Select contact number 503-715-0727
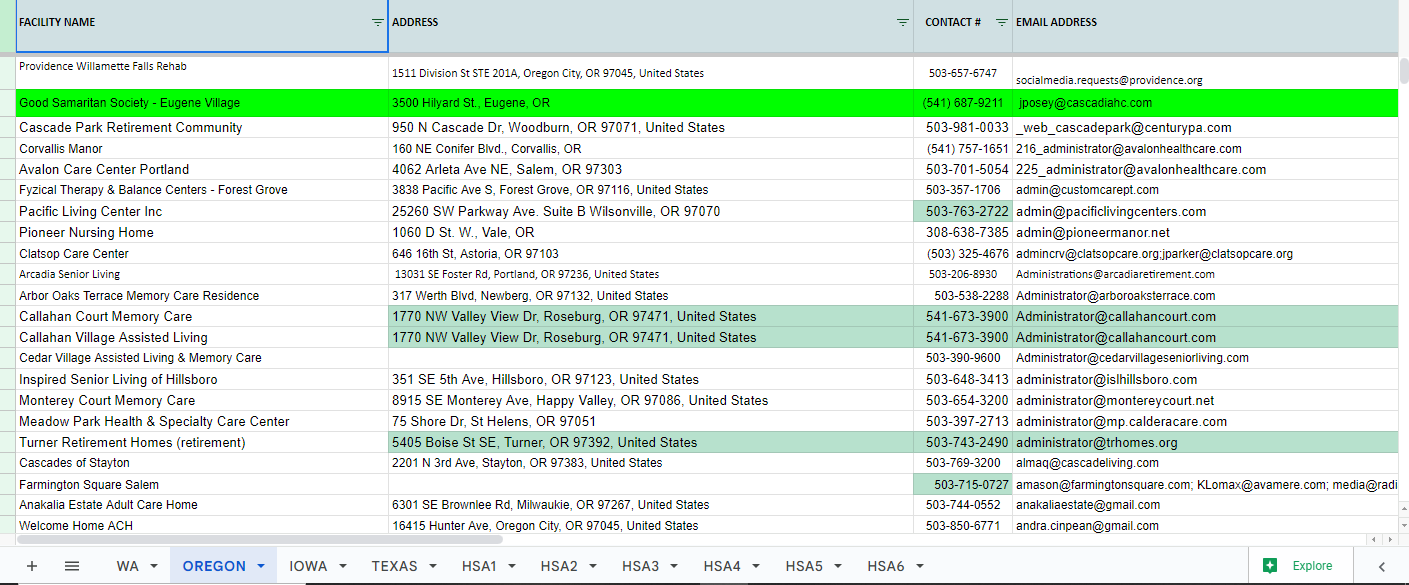The height and width of the screenshot is (585, 1409). [963, 484]
